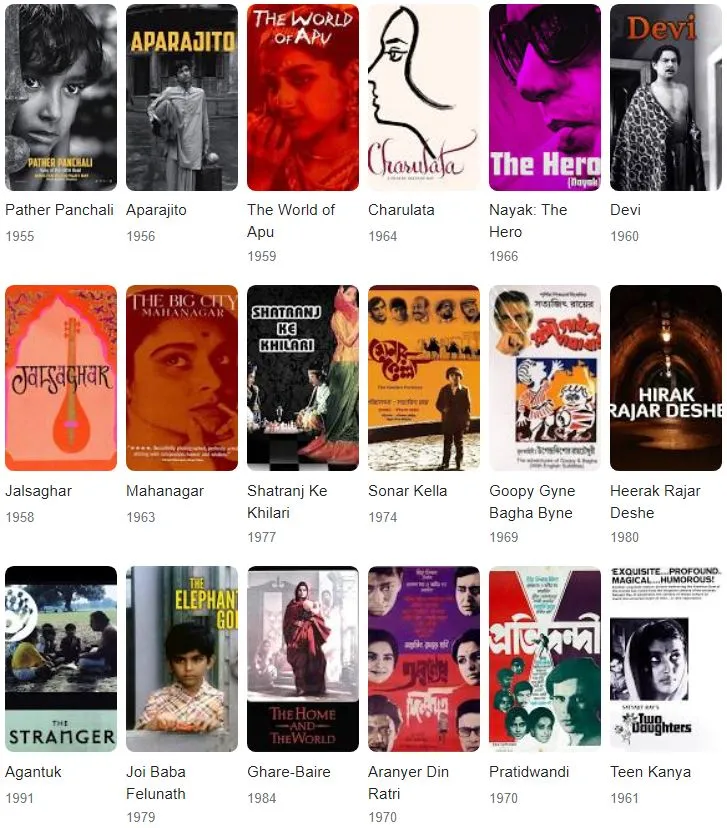Select the Sonar Kella poster
Screen dimensions: 727x828
click(x=423, y=378)
